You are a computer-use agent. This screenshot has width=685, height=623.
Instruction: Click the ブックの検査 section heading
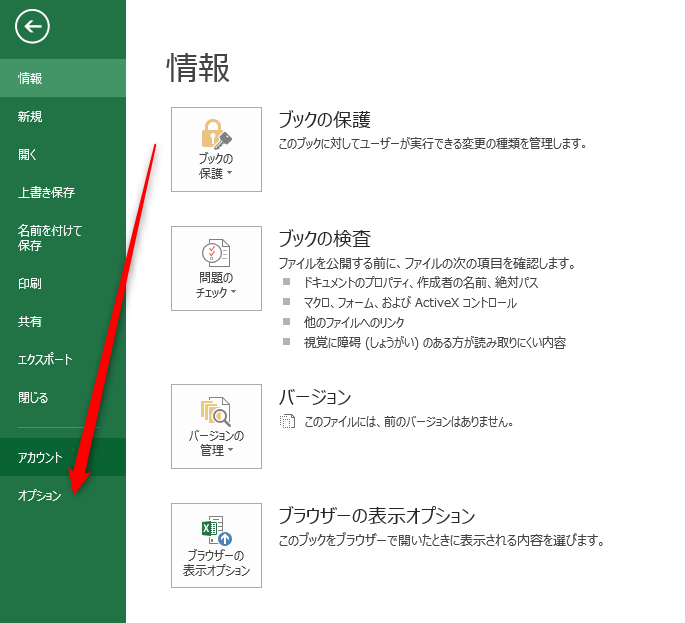[x=325, y=239]
